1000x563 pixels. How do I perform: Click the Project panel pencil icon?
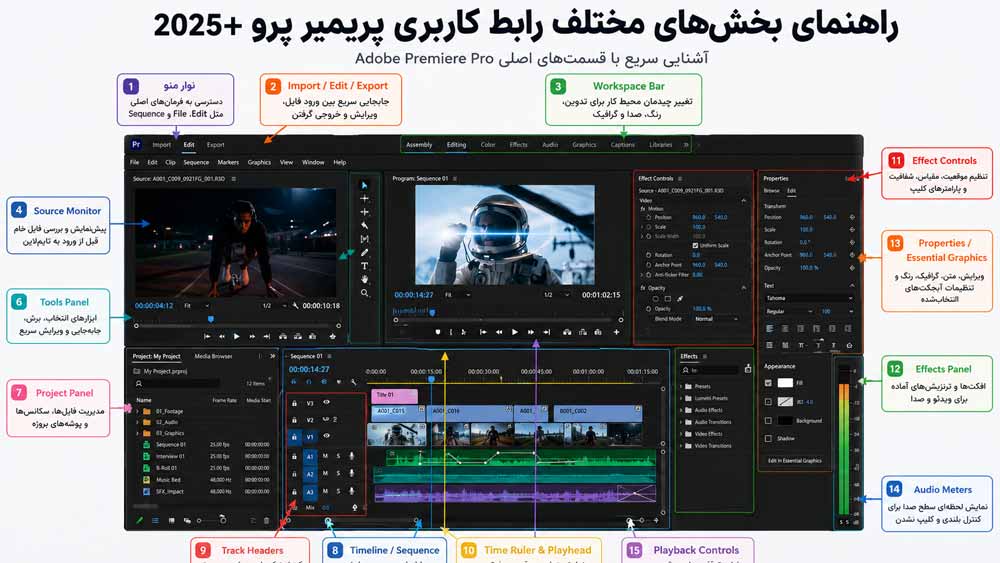[140, 520]
